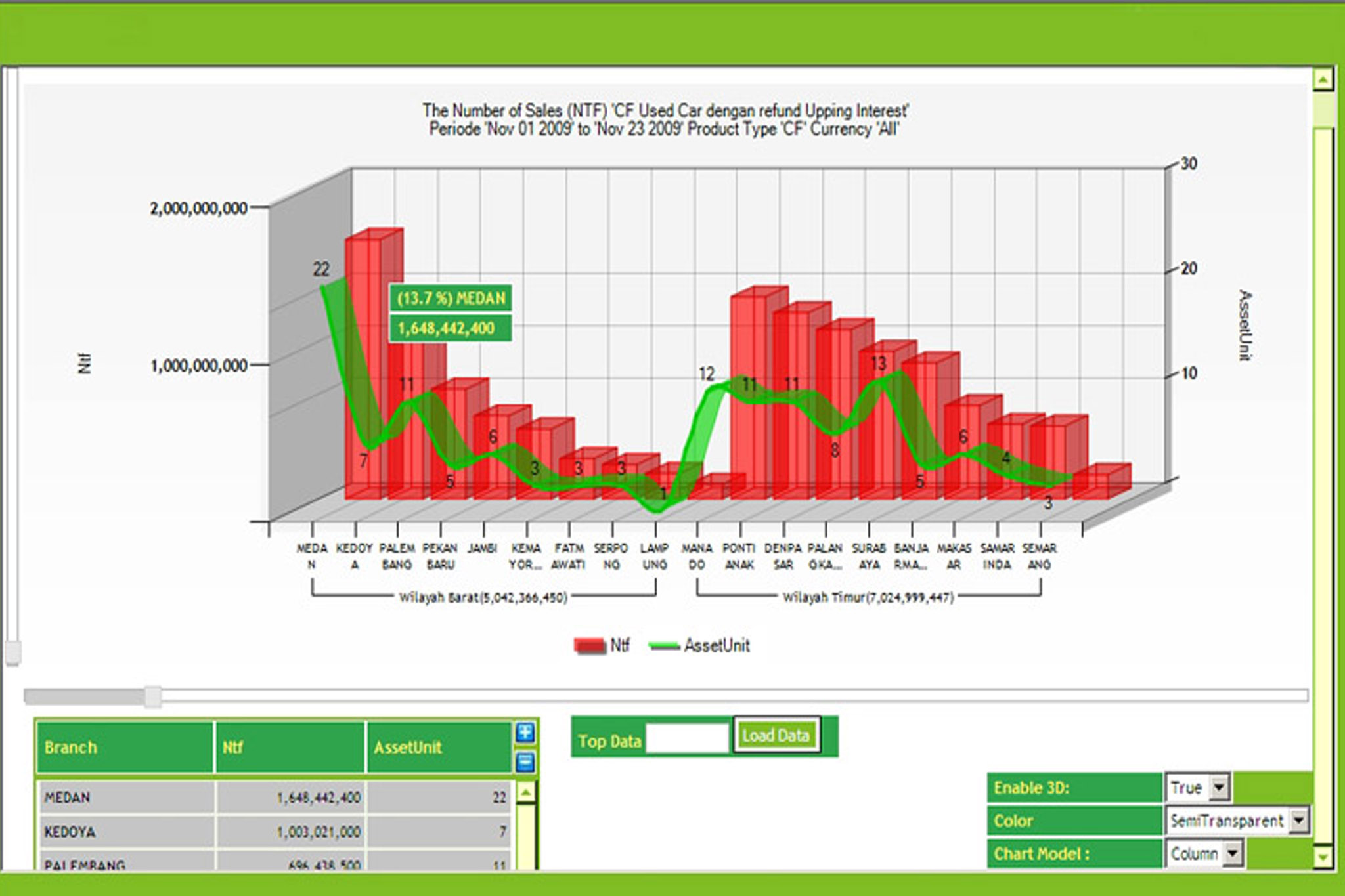Click the blue plus expand table icon
Screen dimensions: 1345x896
click(x=525, y=733)
